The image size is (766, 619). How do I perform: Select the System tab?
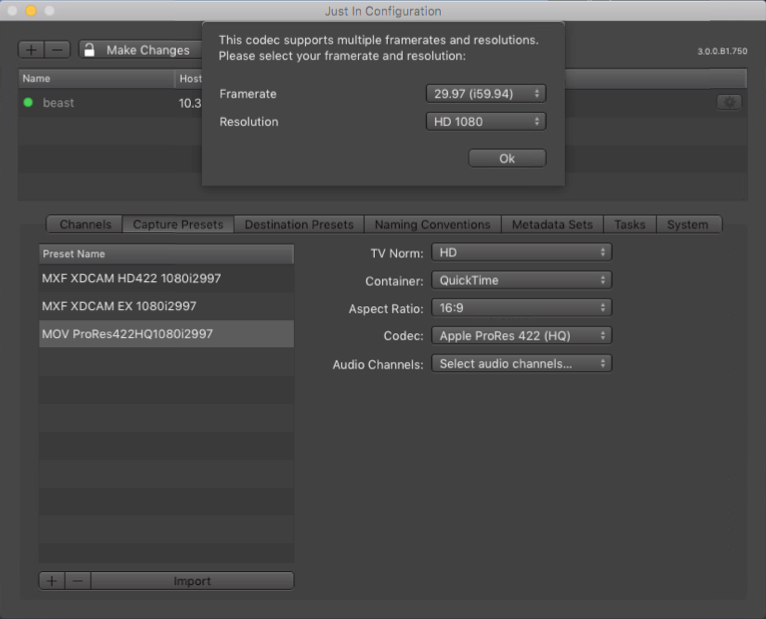(x=688, y=224)
